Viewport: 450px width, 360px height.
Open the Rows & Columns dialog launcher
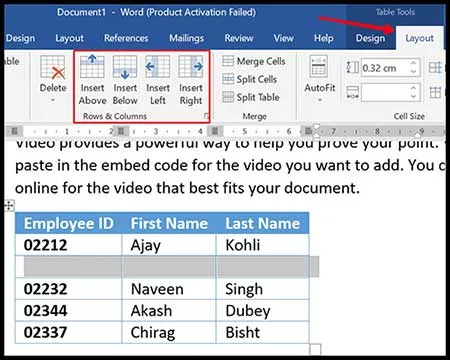click(206, 116)
